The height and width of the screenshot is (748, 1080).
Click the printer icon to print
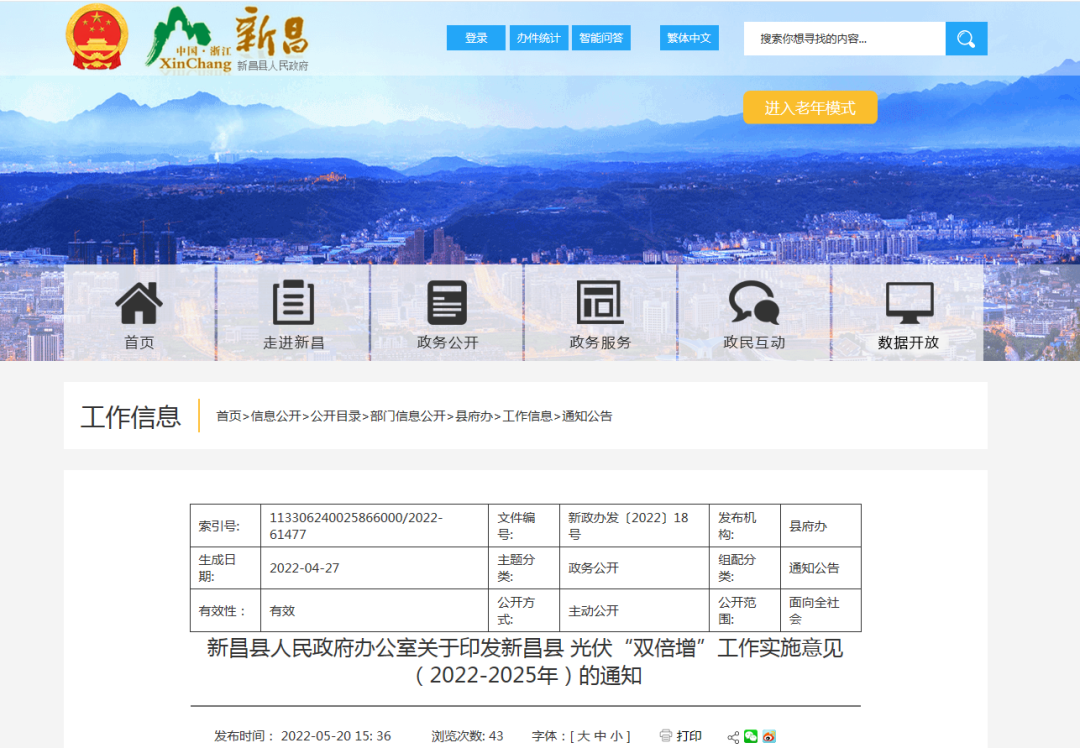[666, 736]
